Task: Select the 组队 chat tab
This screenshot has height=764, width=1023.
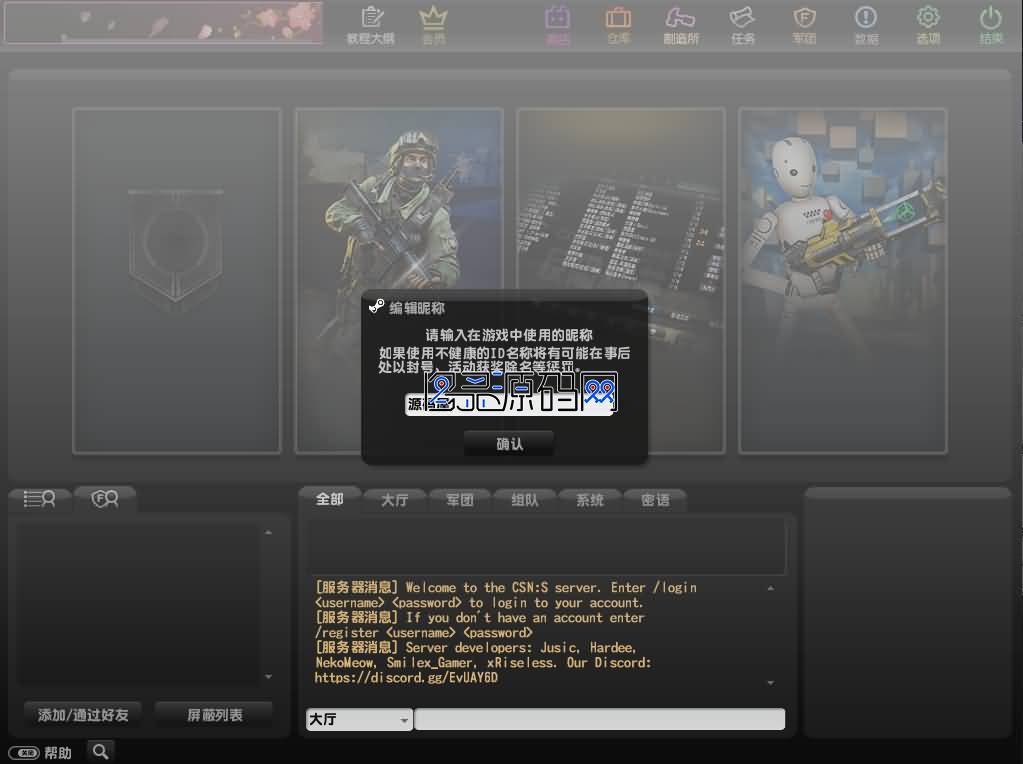Action: coord(525,500)
